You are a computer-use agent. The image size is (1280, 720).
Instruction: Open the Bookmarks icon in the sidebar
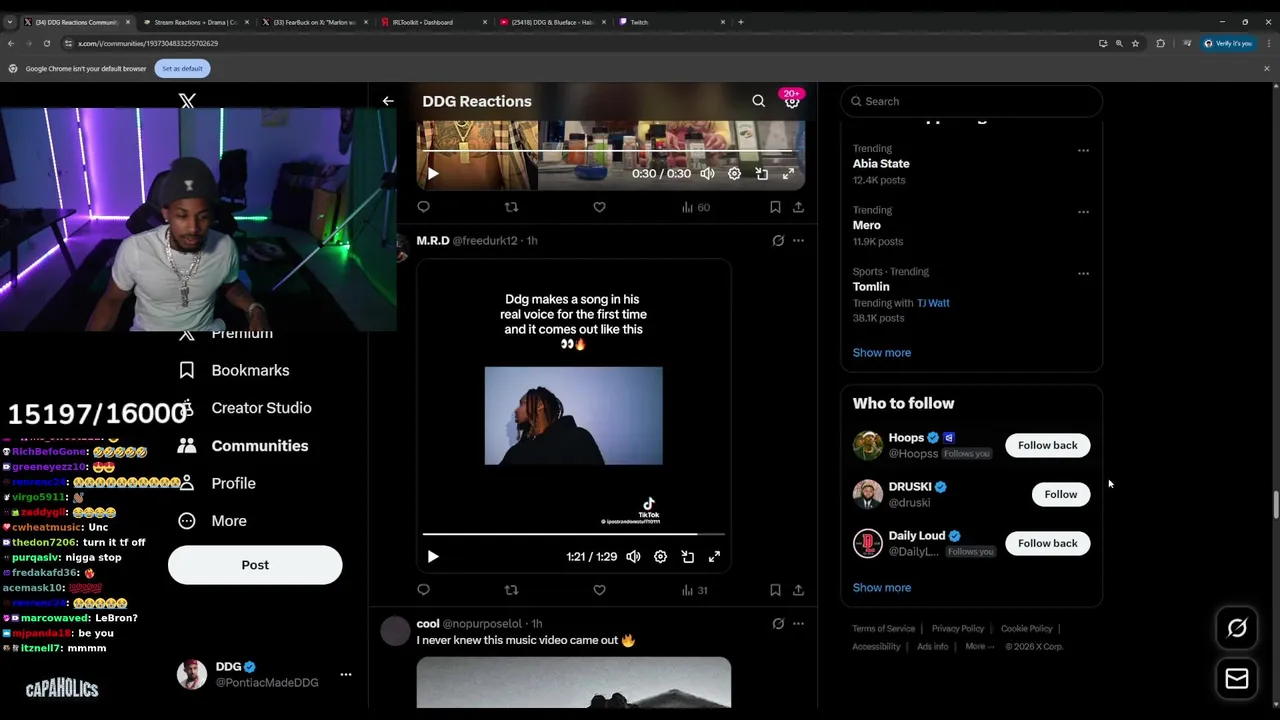186,370
